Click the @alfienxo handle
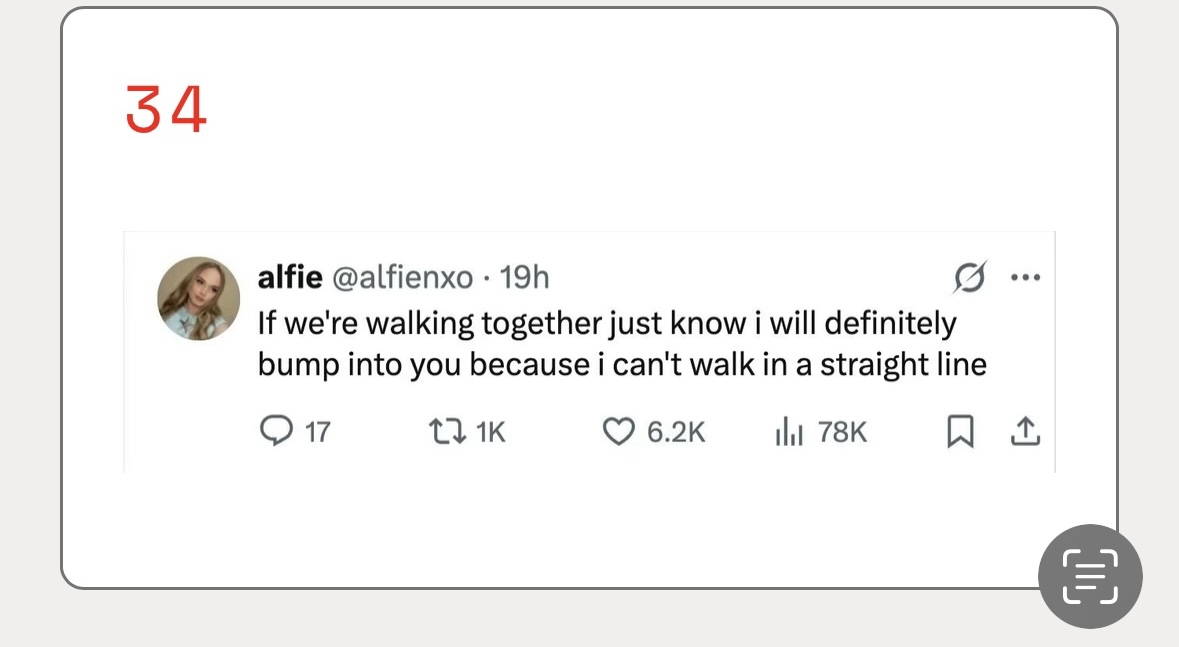This screenshot has height=647, width=1179. pos(402,277)
